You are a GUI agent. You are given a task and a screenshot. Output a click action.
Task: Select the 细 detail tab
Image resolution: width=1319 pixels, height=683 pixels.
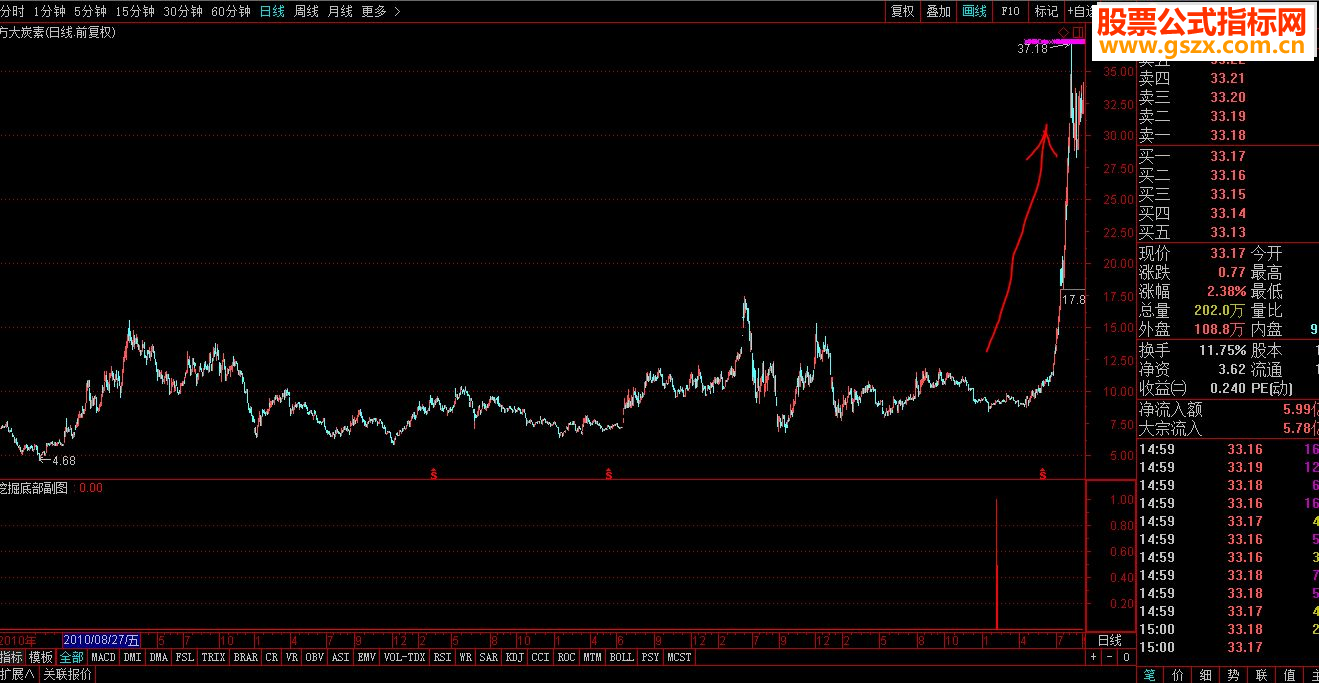pos(1206,675)
